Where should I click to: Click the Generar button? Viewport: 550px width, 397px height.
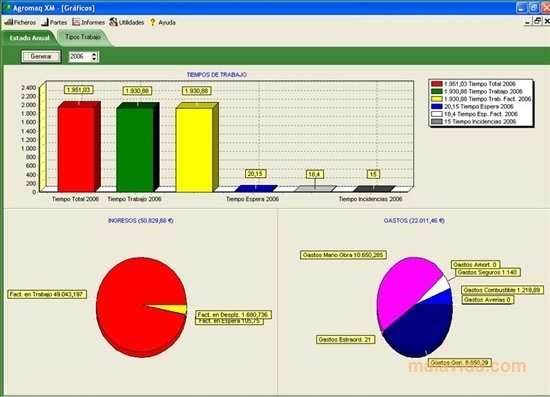[x=41, y=56]
